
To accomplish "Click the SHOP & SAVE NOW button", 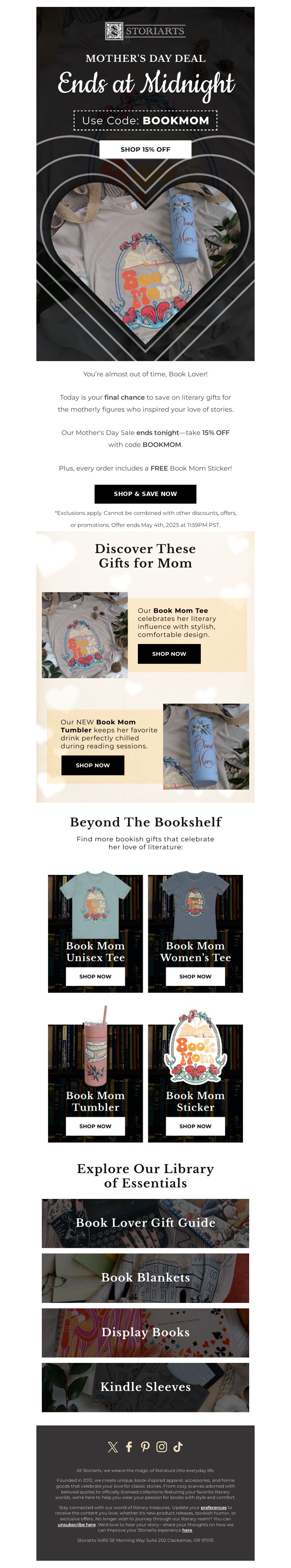I will [145, 494].
